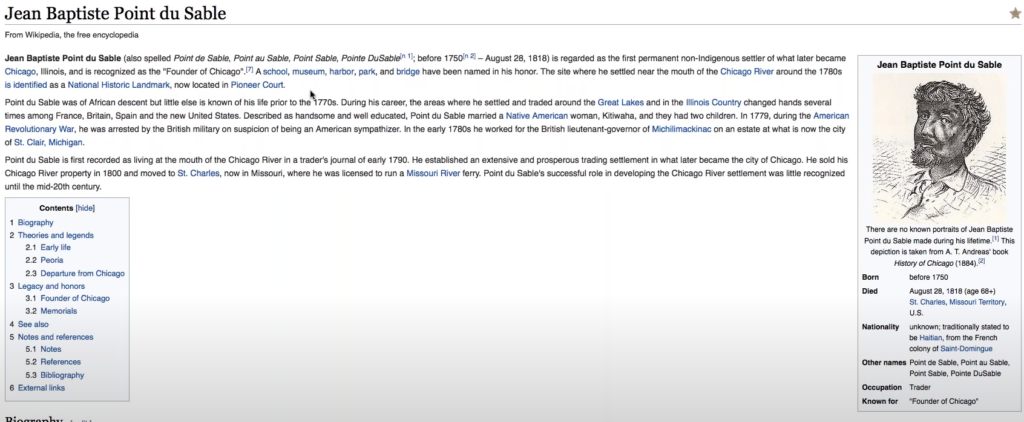The height and width of the screenshot is (422, 1024).
Task: Navigate to Founder of Chicago subsection
Action: pos(75,298)
